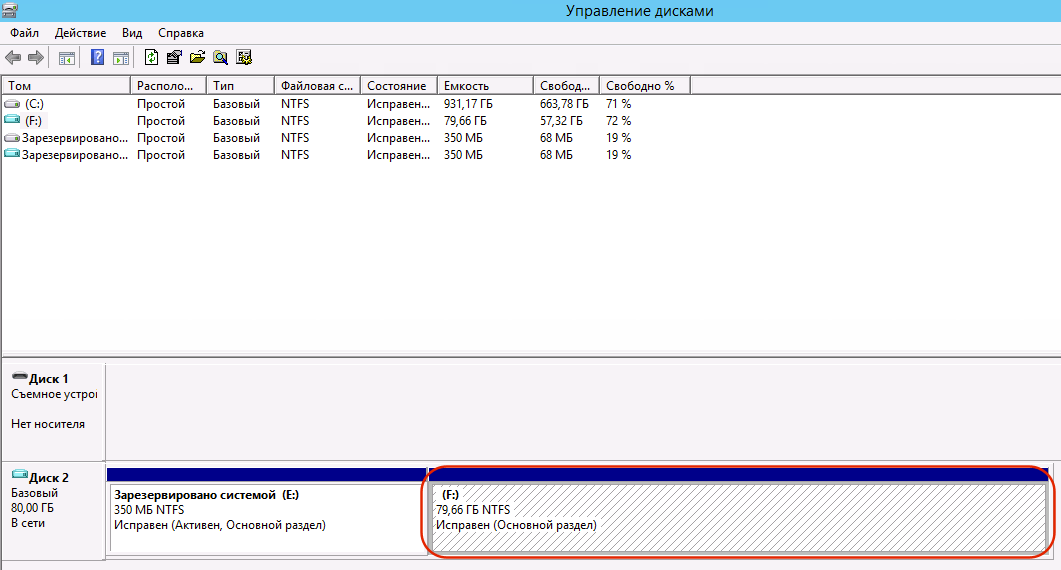This screenshot has height=570, width=1061.
Task: Select the (C:) volume row in the list
Action: tap(34, 104)
